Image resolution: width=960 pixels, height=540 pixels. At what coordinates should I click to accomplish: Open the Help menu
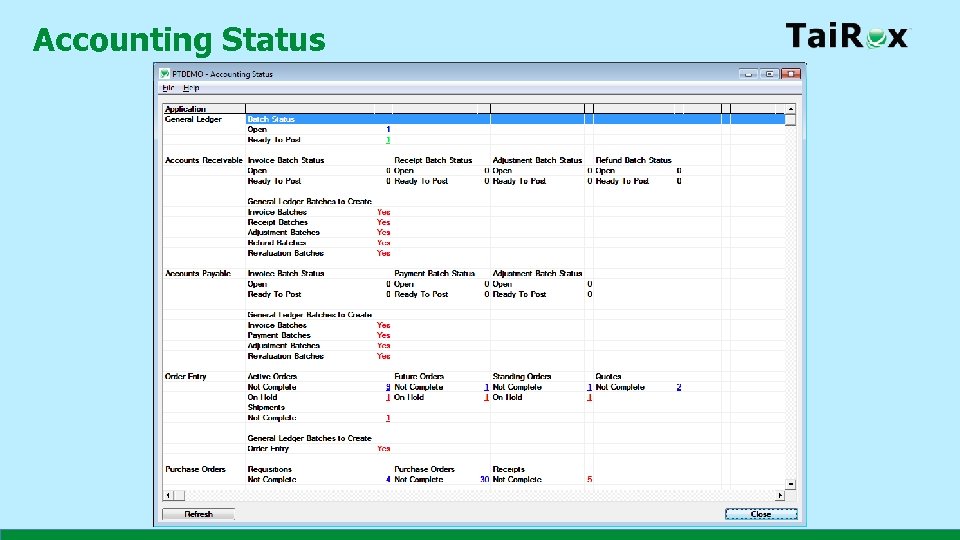tap(191, 88)
